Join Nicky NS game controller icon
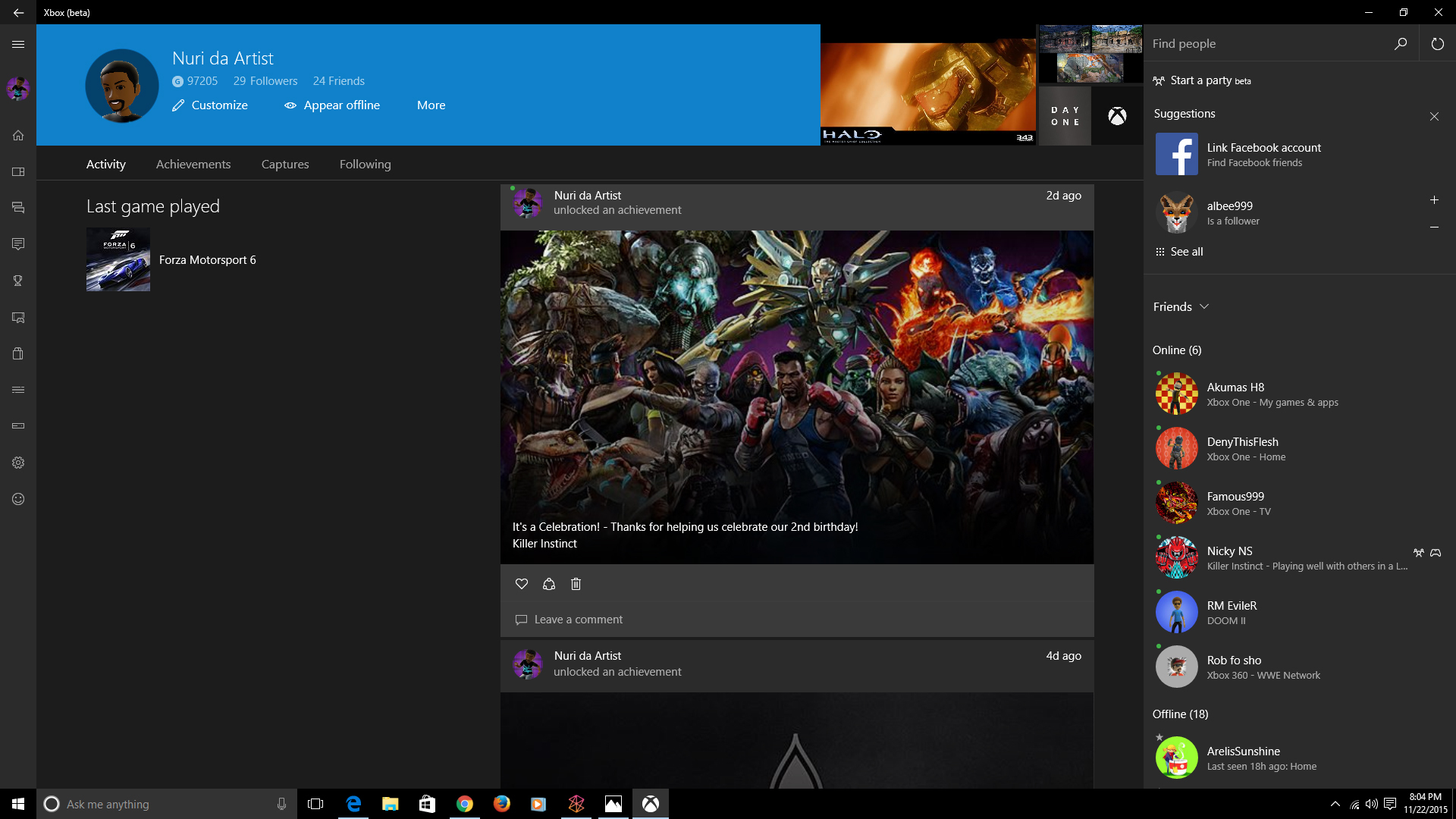1456x819 pixels. coord(1436,553)
